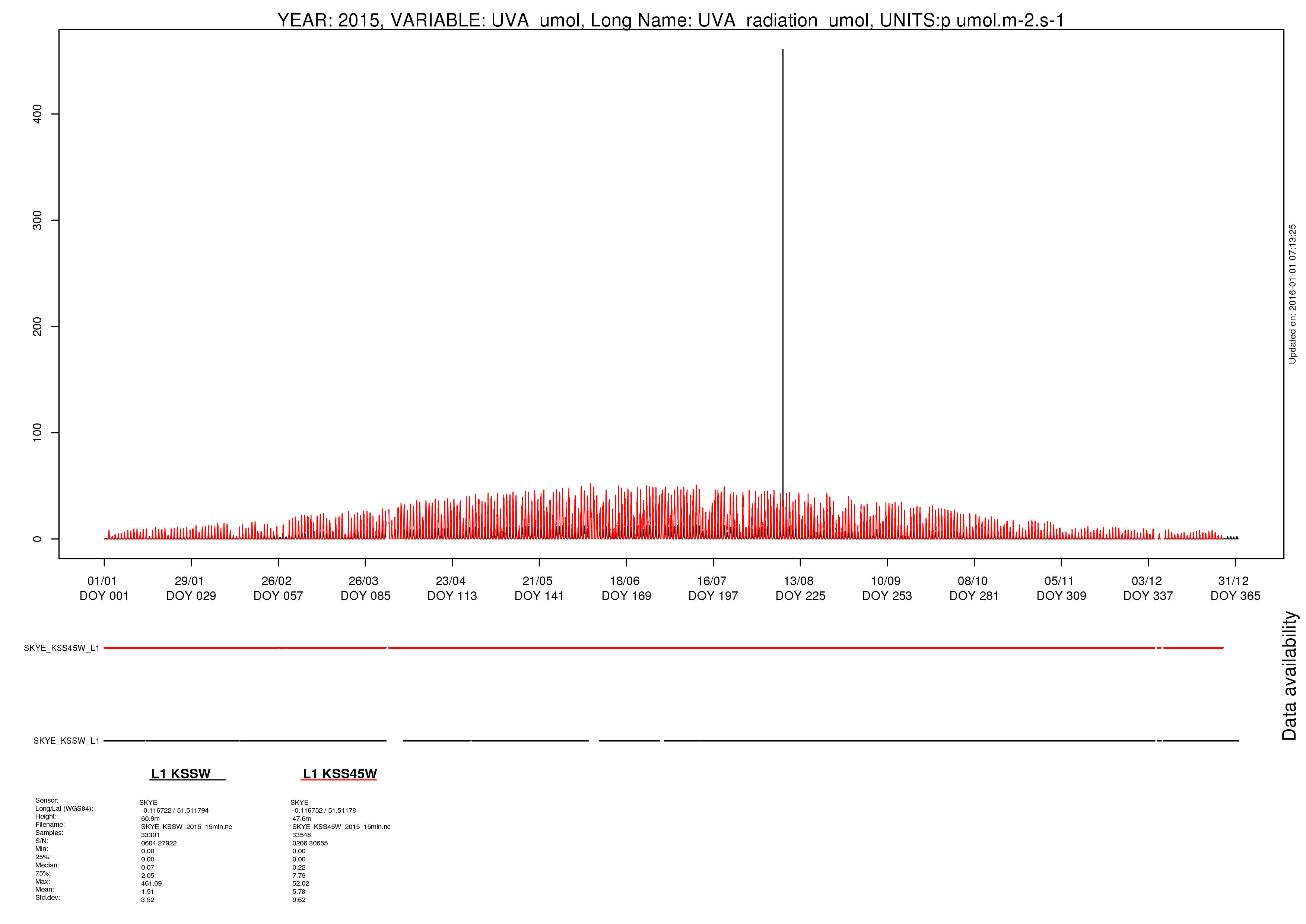The height and width of the screenshot is (924, 1306).
Task: Click the 'Std.dev:' row label
Action: pyautogui.click(x=48, y=898)
